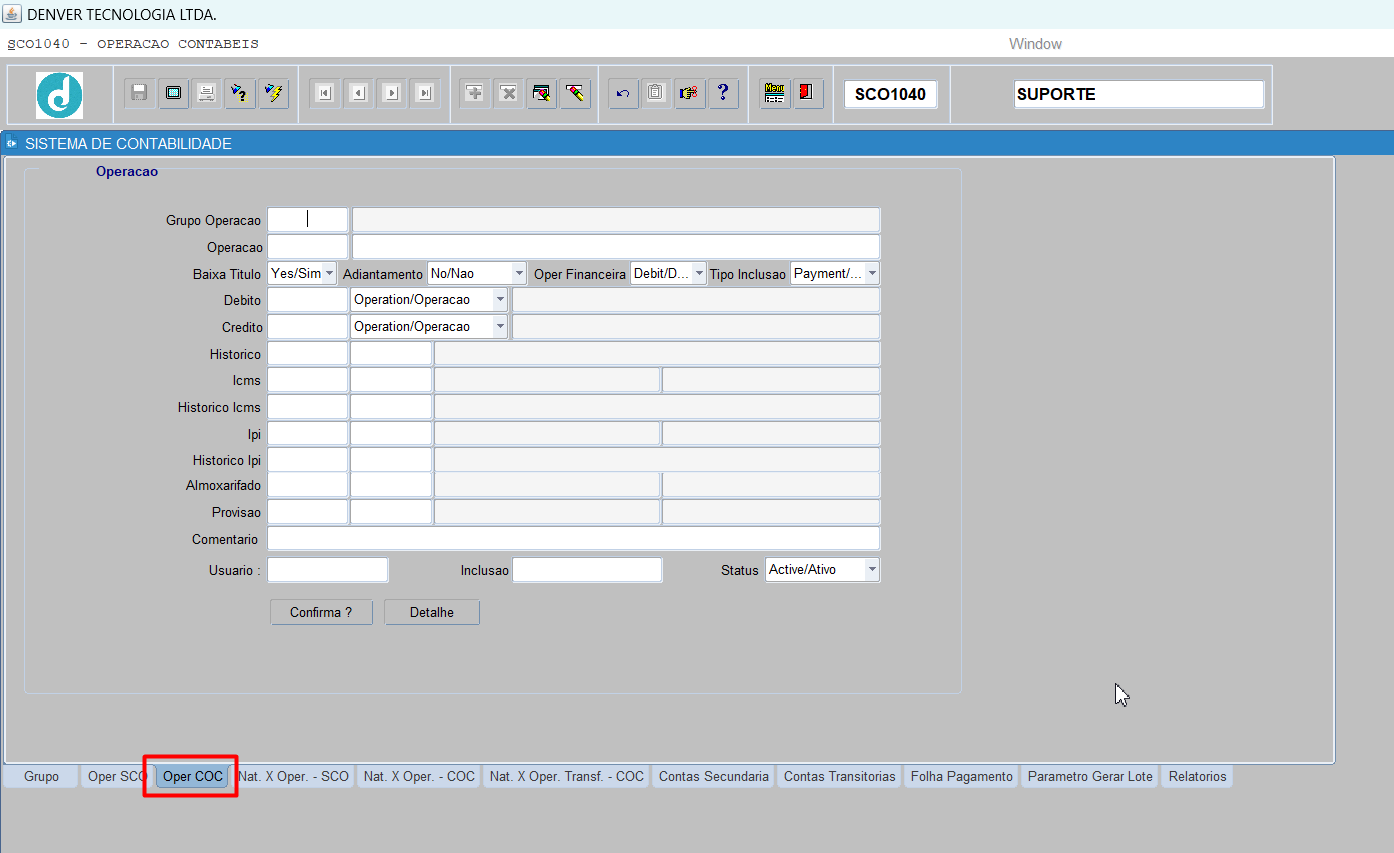Click the SCO1040 program code field
The height and width of the screenshot is (853, 1394).
click(891, 95)
